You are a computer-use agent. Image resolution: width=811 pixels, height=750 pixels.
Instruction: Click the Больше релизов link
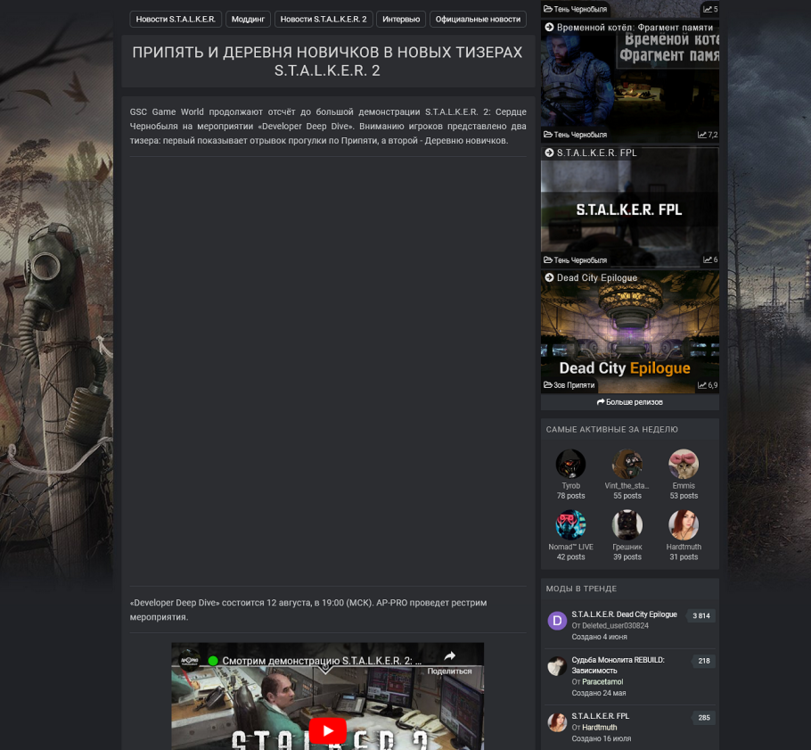click(629, 402)
